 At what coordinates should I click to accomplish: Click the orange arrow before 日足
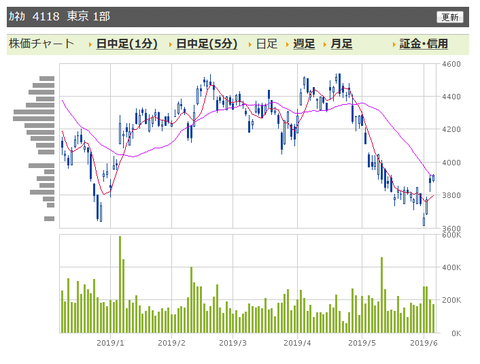(x=250, y=44)
